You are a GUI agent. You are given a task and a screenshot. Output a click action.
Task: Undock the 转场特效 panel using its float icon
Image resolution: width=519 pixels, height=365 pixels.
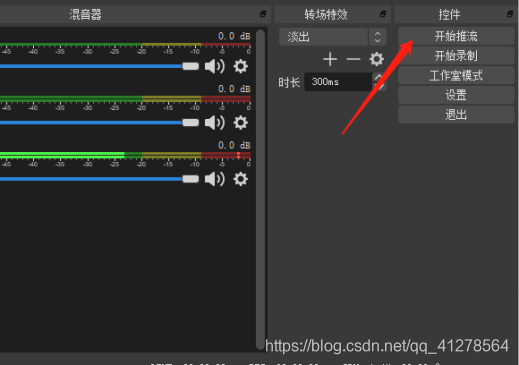point(383,14)
